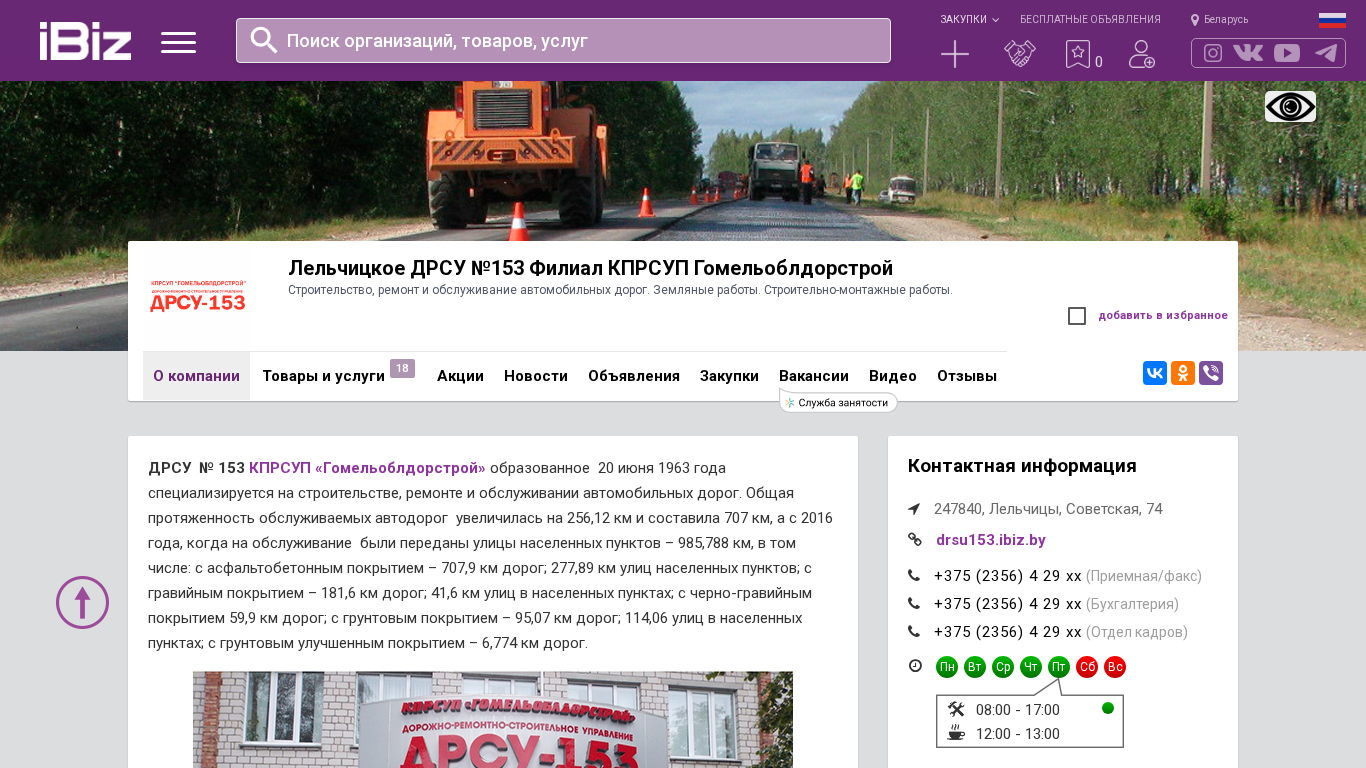Click the address arrow icon near Лельчицы

tap(914, 509)
